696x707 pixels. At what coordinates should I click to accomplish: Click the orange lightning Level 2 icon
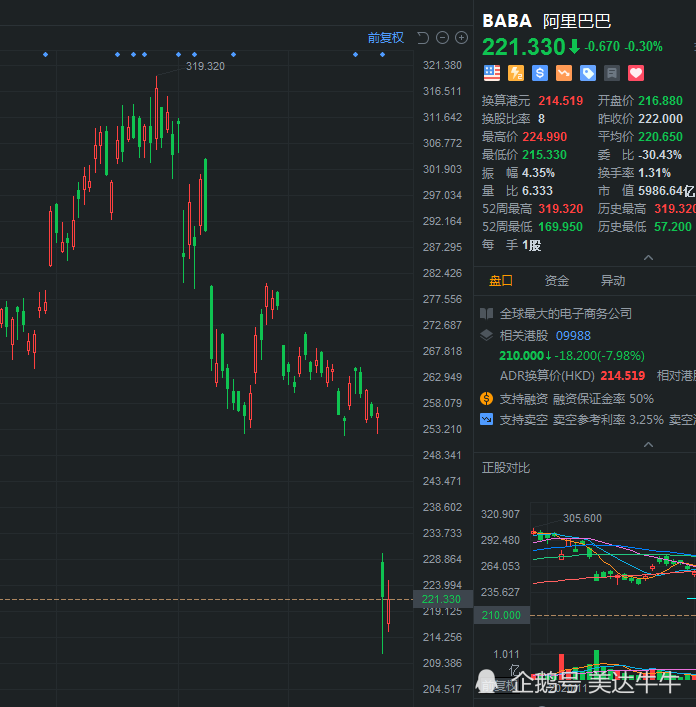pos(516,73)
